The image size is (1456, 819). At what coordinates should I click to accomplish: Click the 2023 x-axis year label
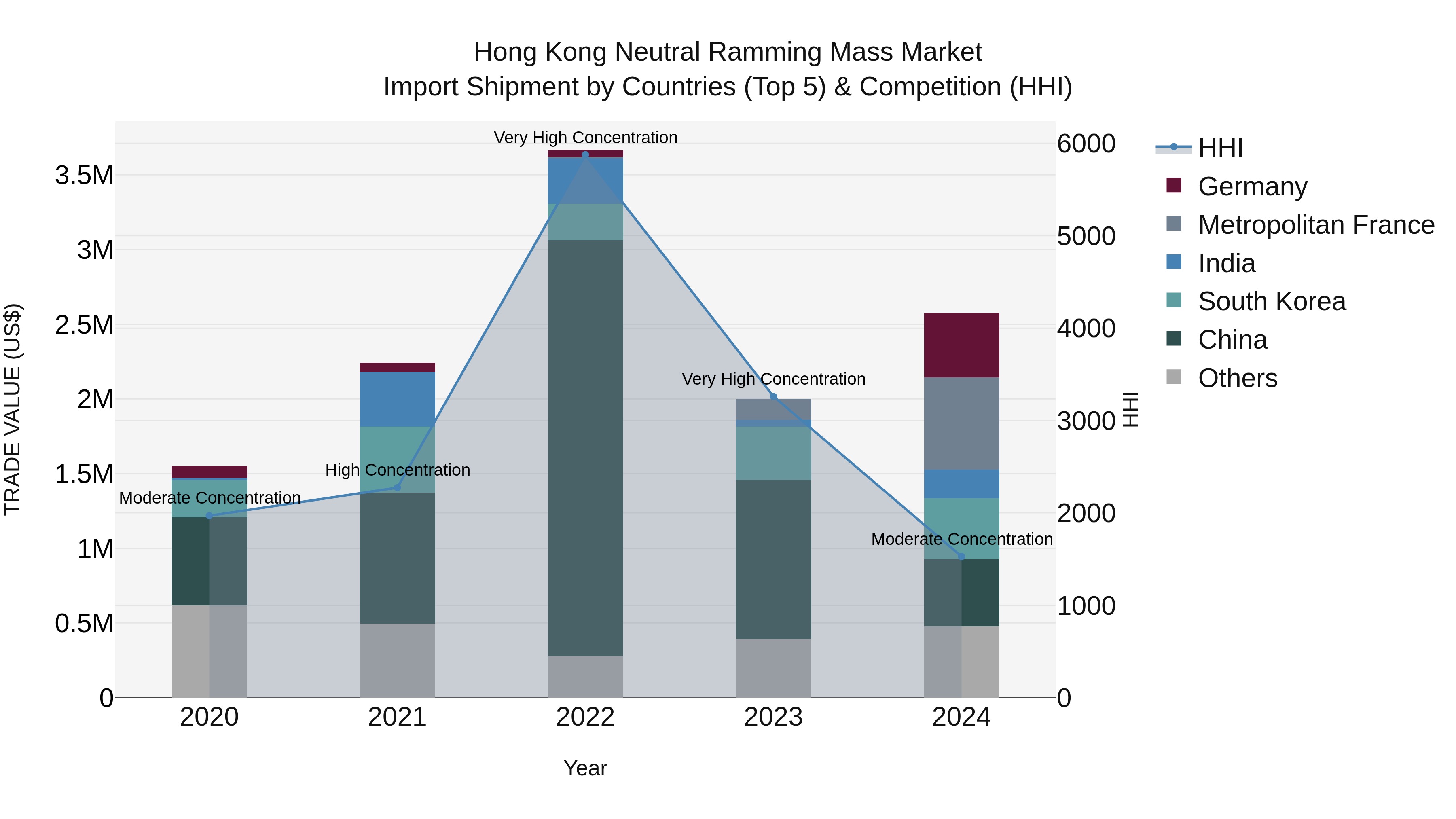tap(774, 717)
